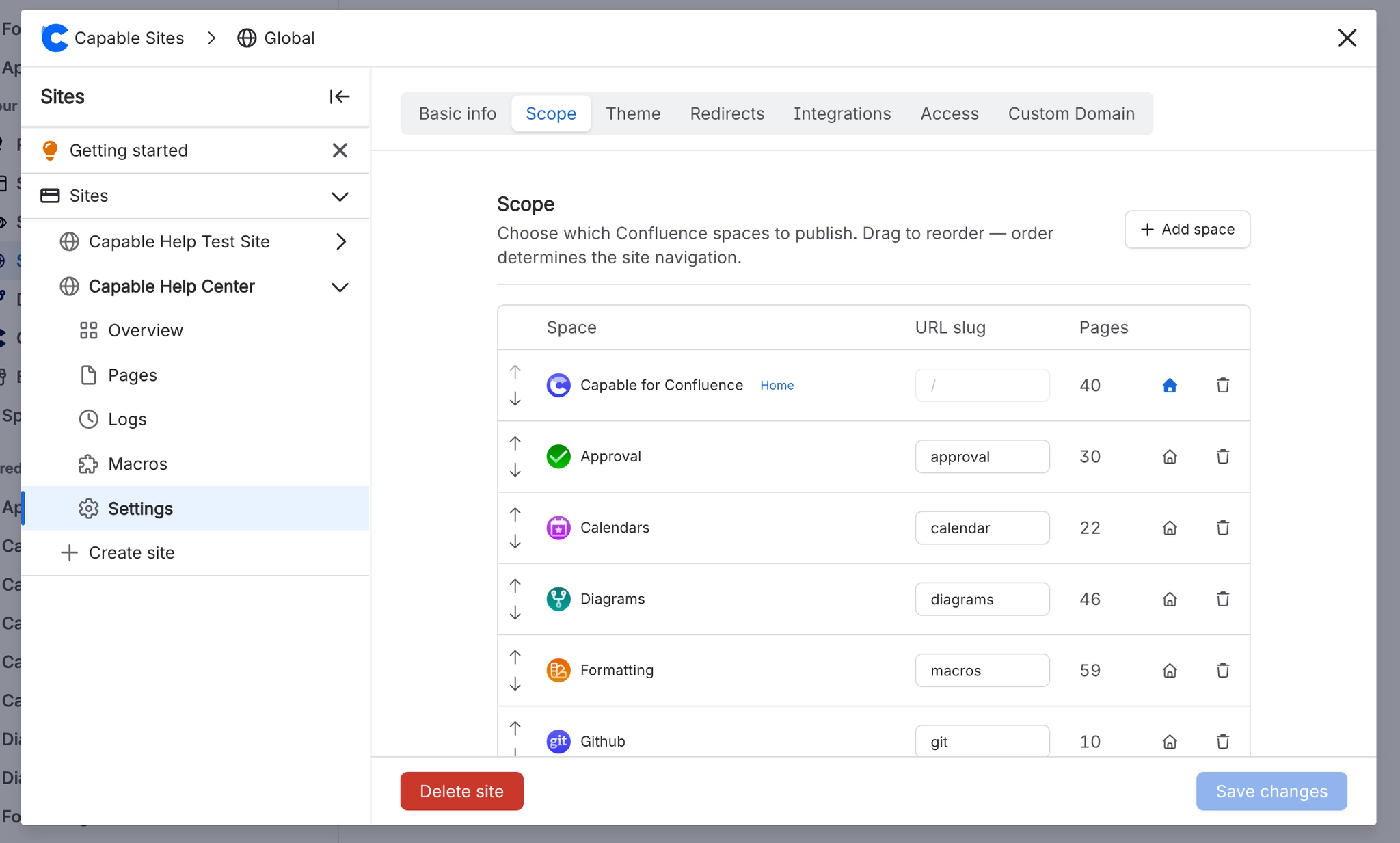
Task: Delete the Approval space row
Action: [x=1223, y=457]
